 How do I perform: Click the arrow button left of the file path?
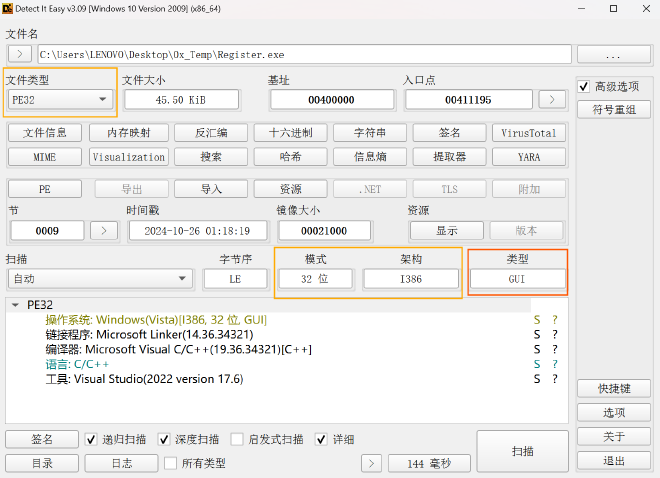(19, 54)
